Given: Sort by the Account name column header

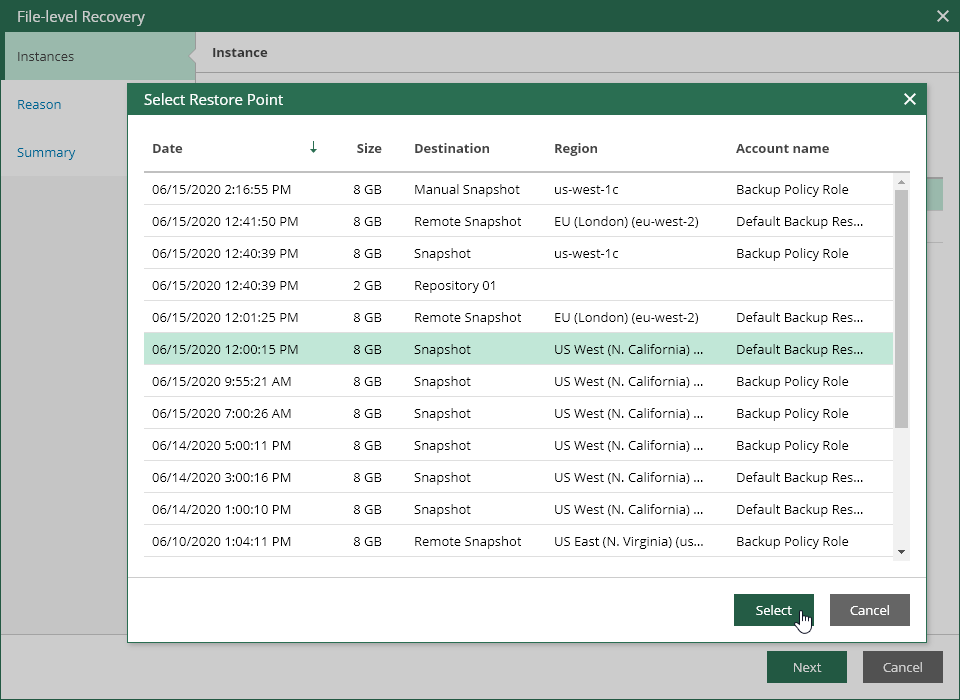Looking at the screenshot, I should [x=782, y=148].
